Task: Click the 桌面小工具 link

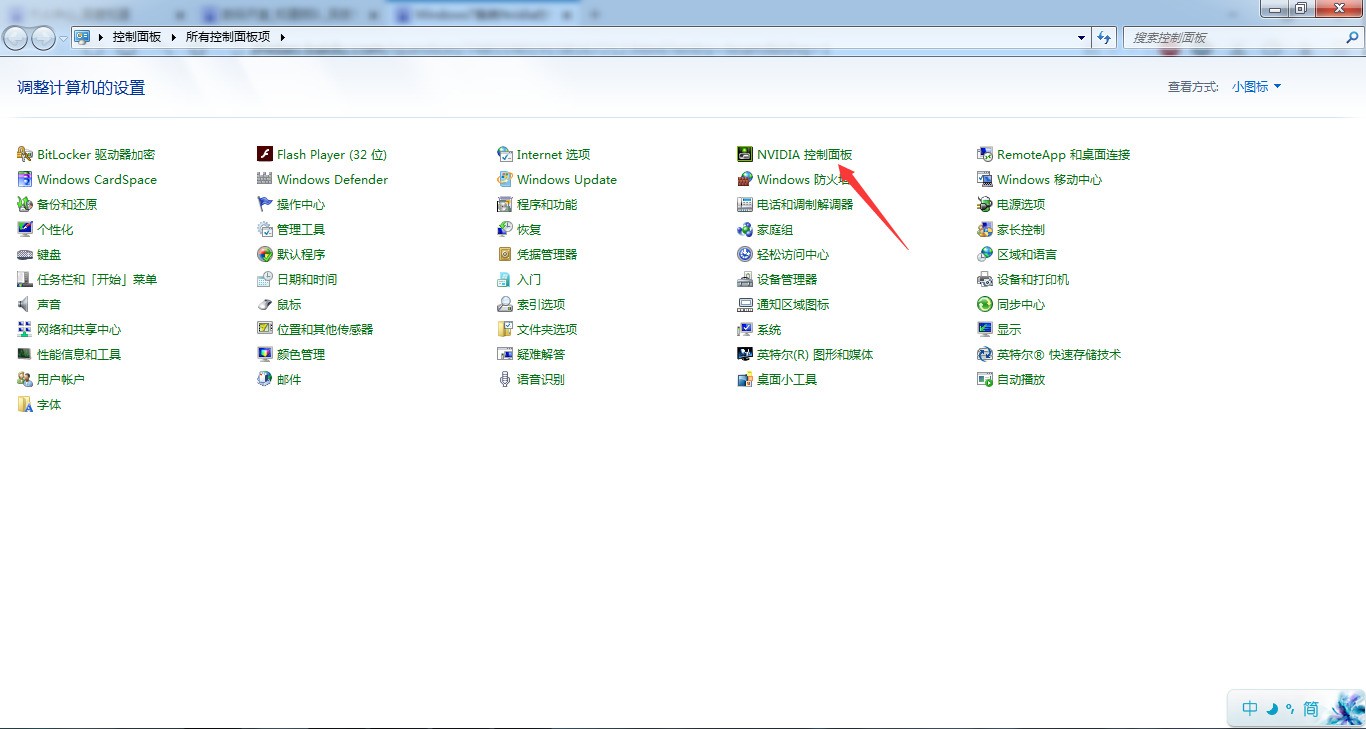Action: point(787,379)
